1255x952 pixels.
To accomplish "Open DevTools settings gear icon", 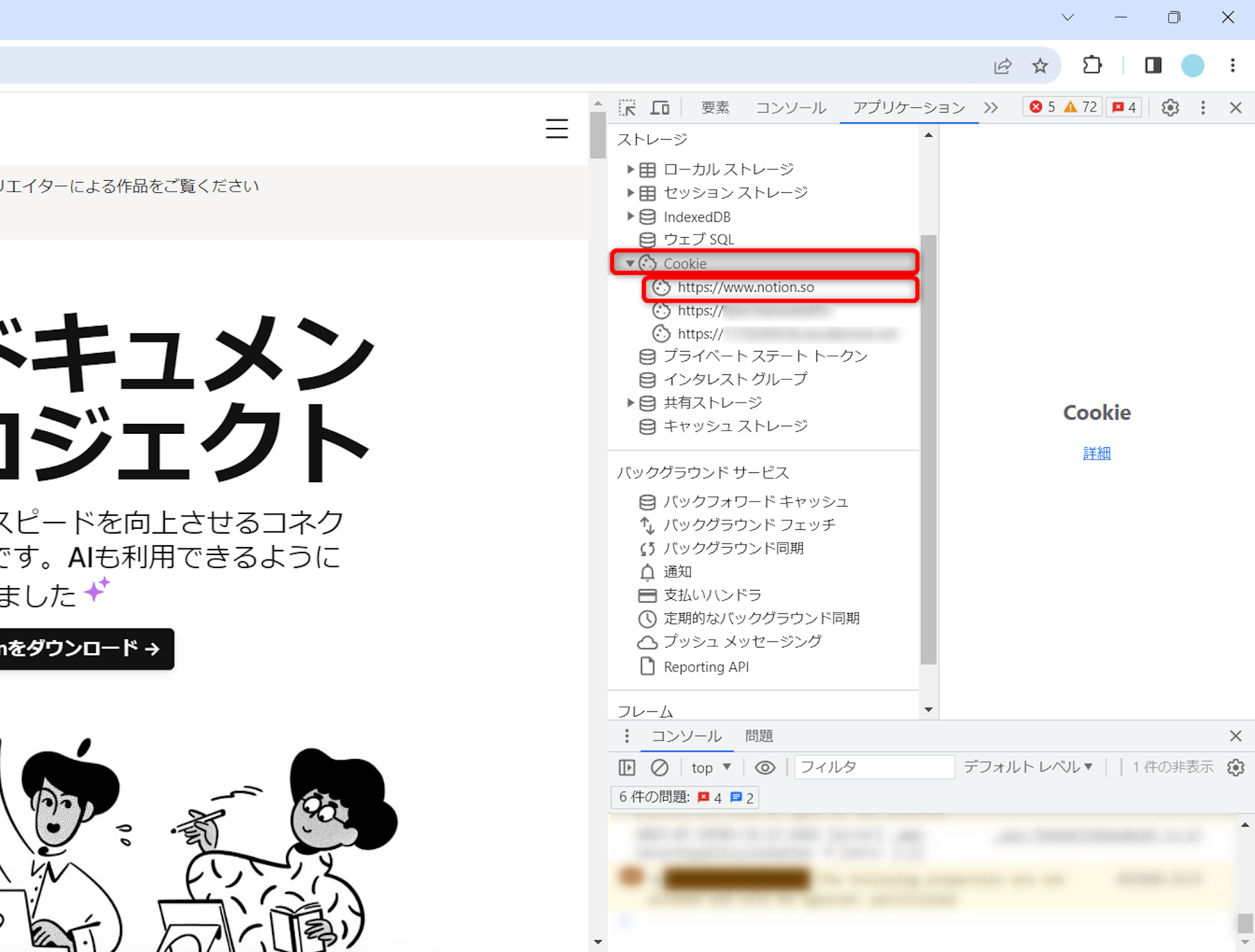I will pos(1170,108).
